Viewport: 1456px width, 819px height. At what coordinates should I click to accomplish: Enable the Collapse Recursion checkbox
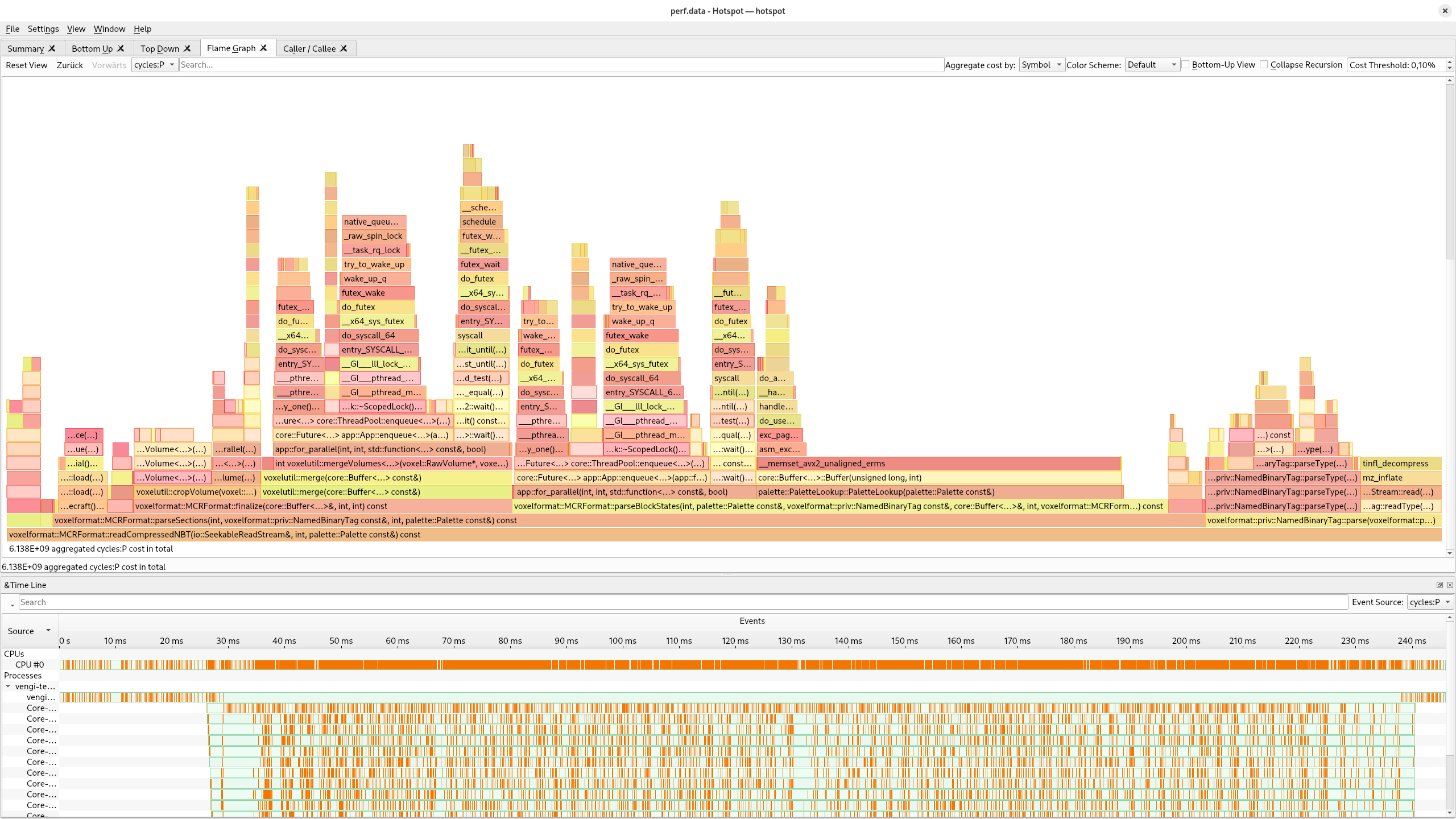1264,65
